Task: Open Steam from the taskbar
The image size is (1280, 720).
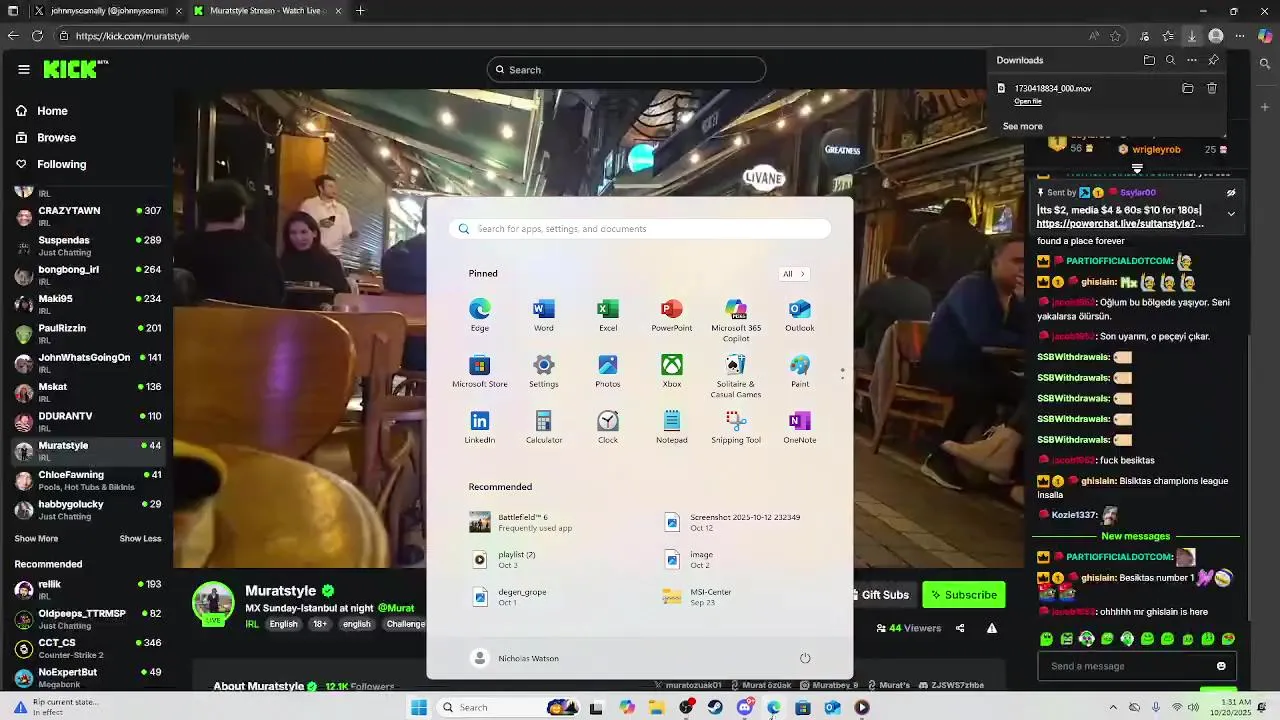Action: click(715, 708)
